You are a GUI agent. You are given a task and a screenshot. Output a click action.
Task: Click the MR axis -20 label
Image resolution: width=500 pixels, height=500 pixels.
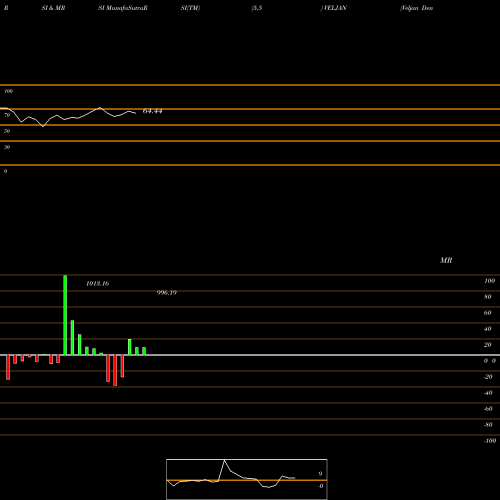pos(488,377)
